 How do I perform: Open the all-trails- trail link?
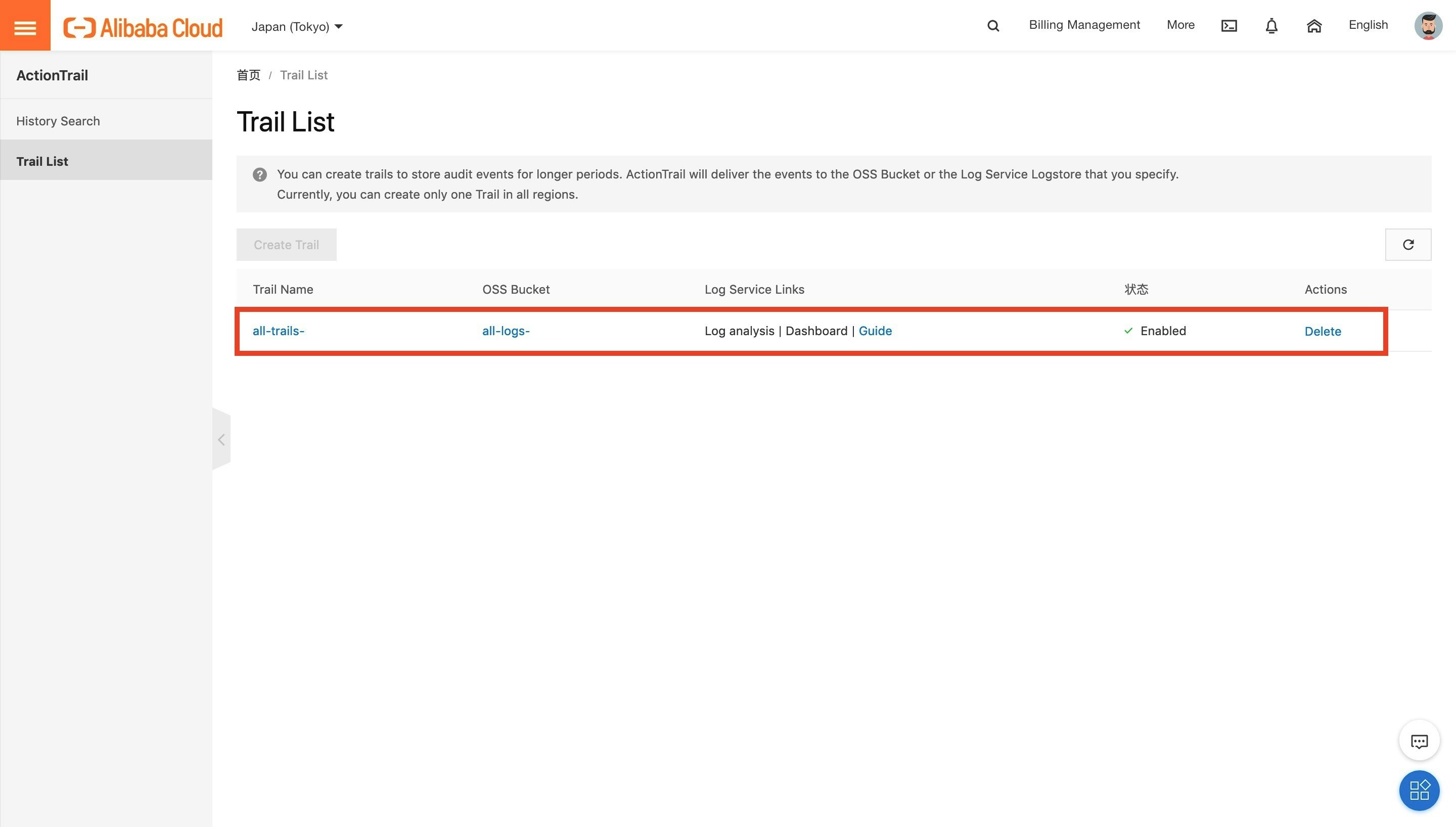click(x=278, y=331)
